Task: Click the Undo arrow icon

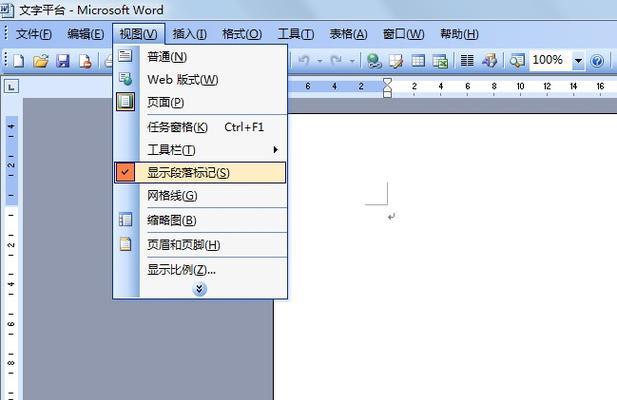Action: (303, 61)
